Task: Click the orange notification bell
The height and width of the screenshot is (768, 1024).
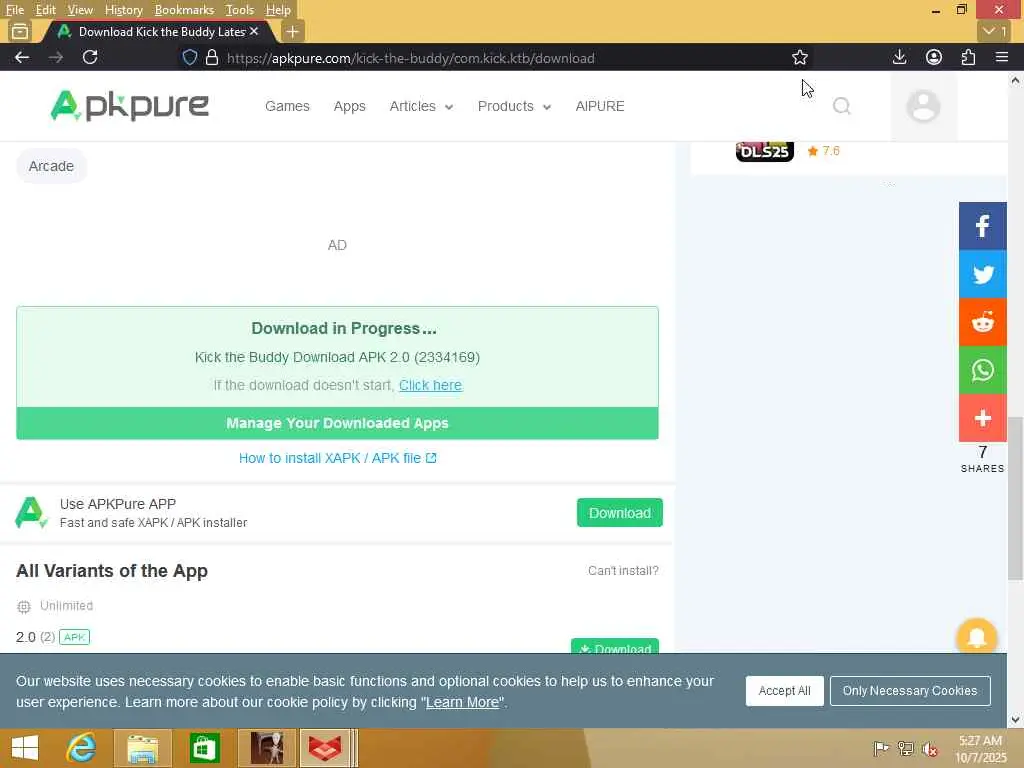Action: [x=976, y=637]
